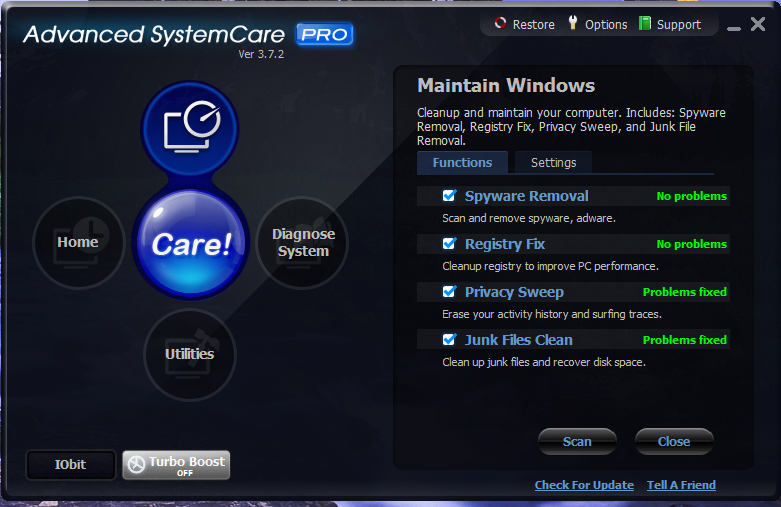Viewport: 781px width, 507px height.
Task: Uncheck Spyware Removal checkbox
Action: coord(449,196)
